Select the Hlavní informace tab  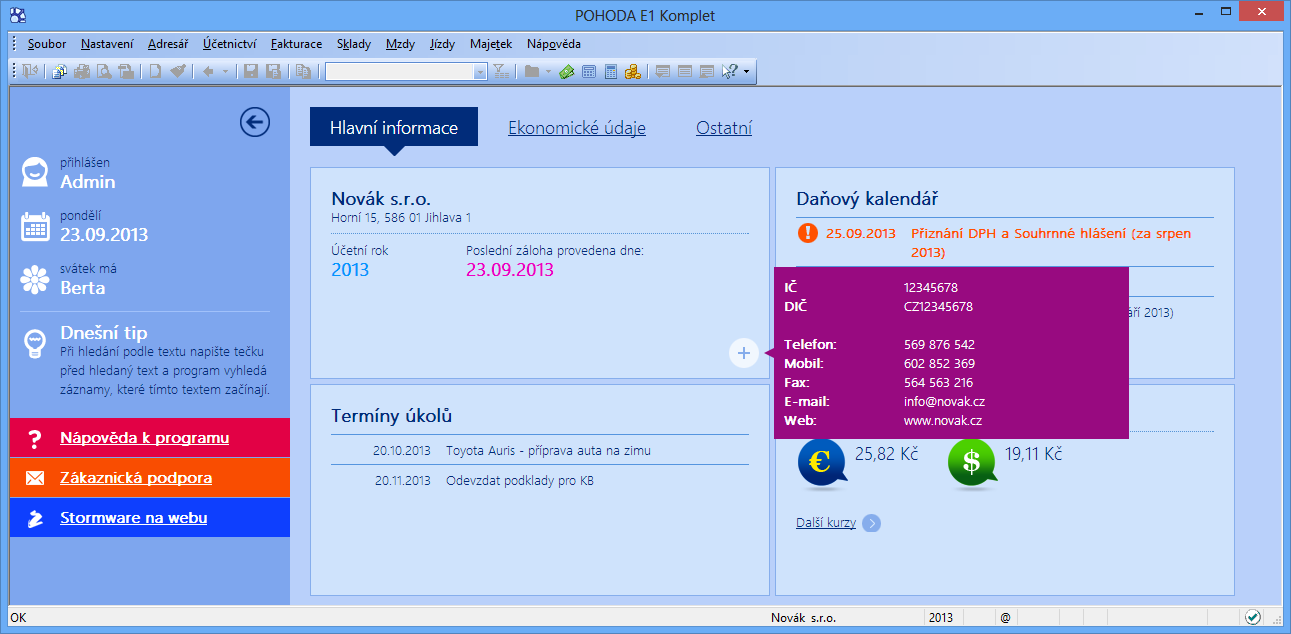click(394, 127)
